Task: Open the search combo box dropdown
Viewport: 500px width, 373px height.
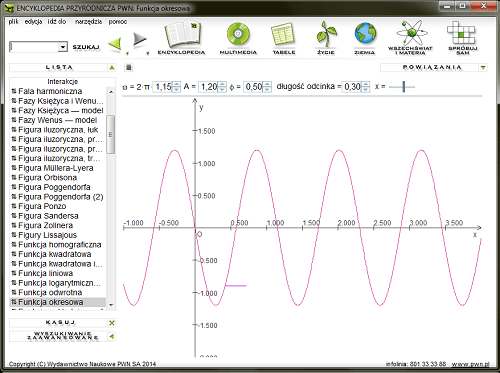Action: tap(63, 47)
